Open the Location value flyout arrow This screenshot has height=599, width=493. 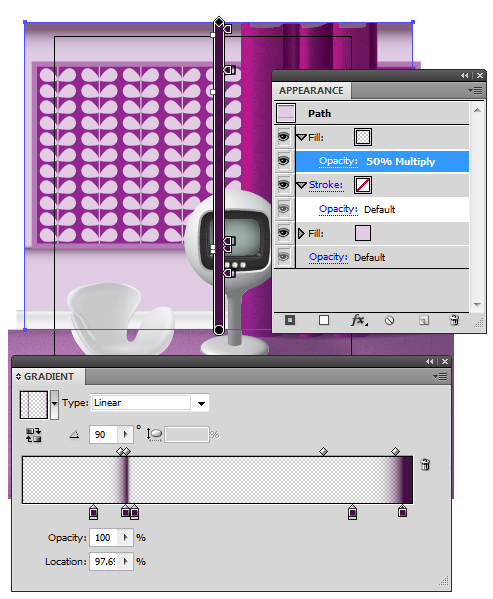point(125,562)
